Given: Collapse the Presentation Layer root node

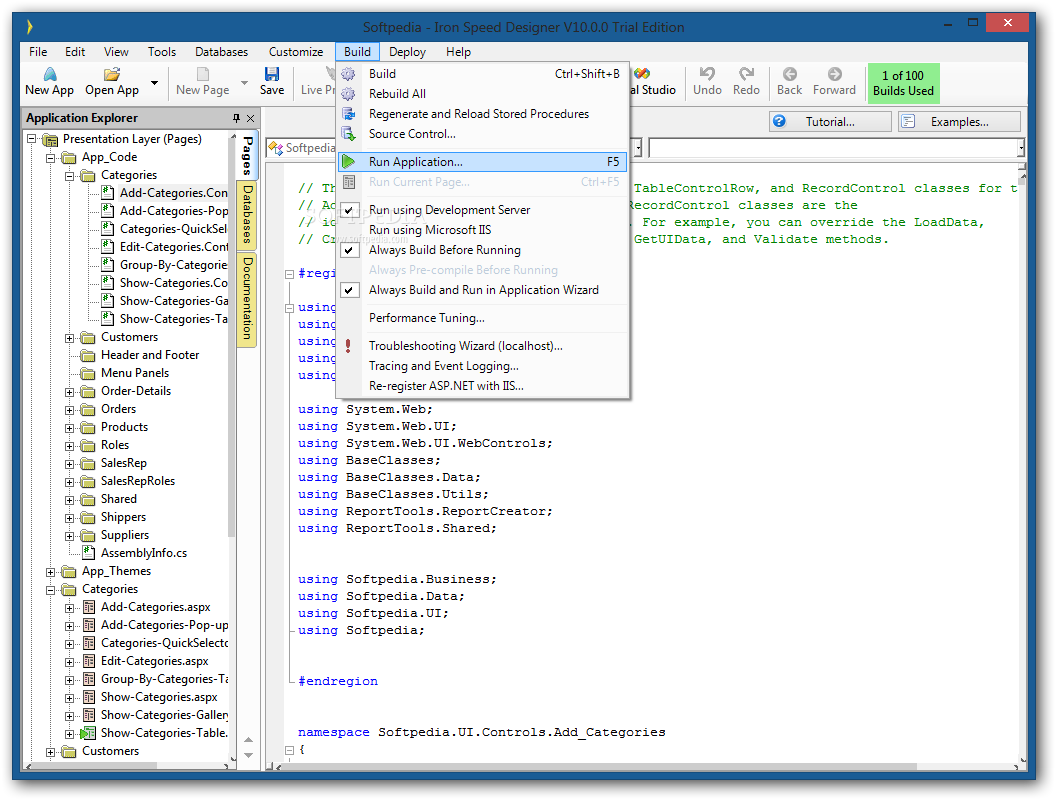Looking at the screenshot, I should pyautogui.click(x=32, y=139).
